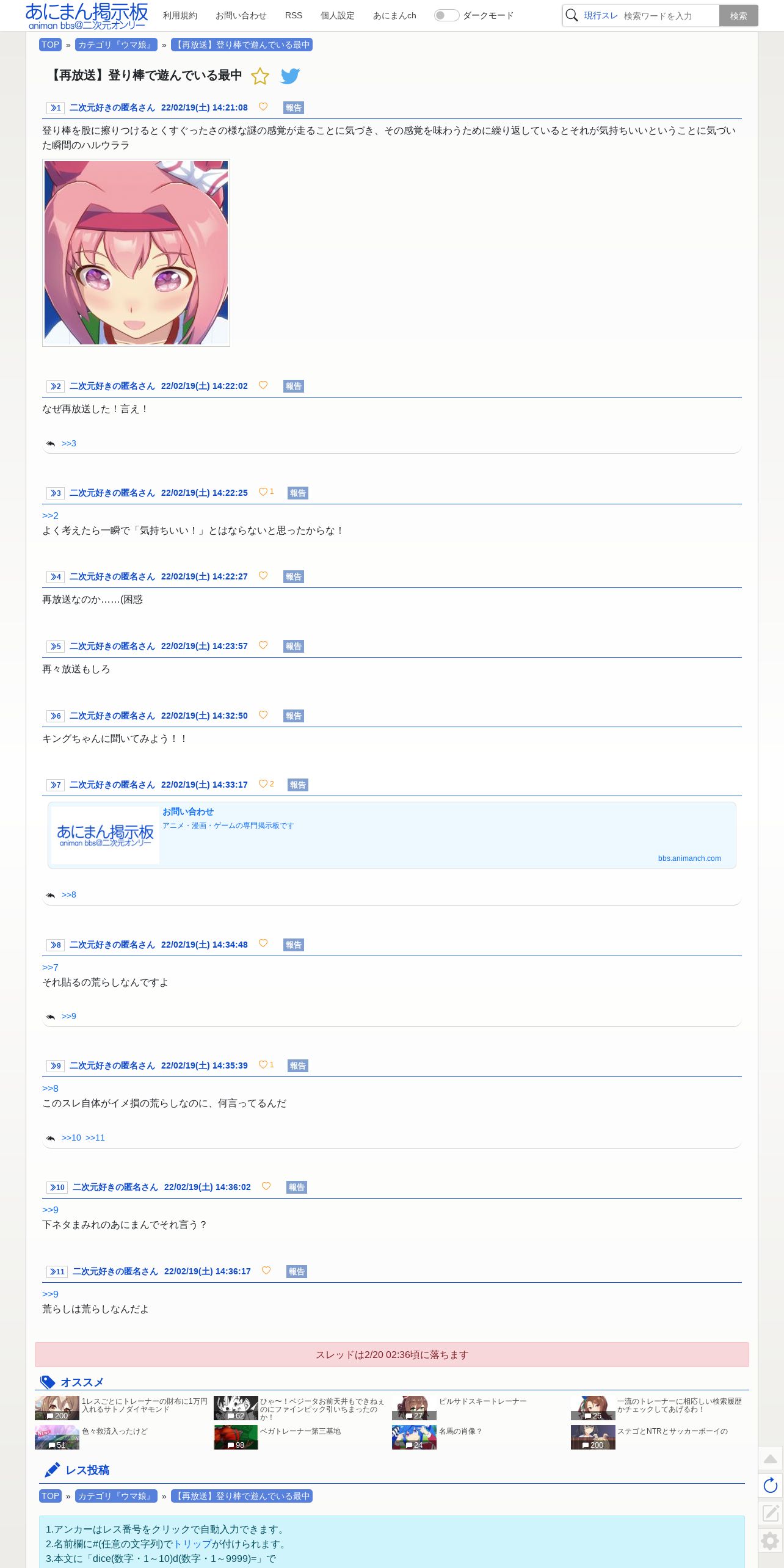Open recommended thread about サトノダイヤモンド
This screenshot has height=1568, width=784.
pos(122,1407)
